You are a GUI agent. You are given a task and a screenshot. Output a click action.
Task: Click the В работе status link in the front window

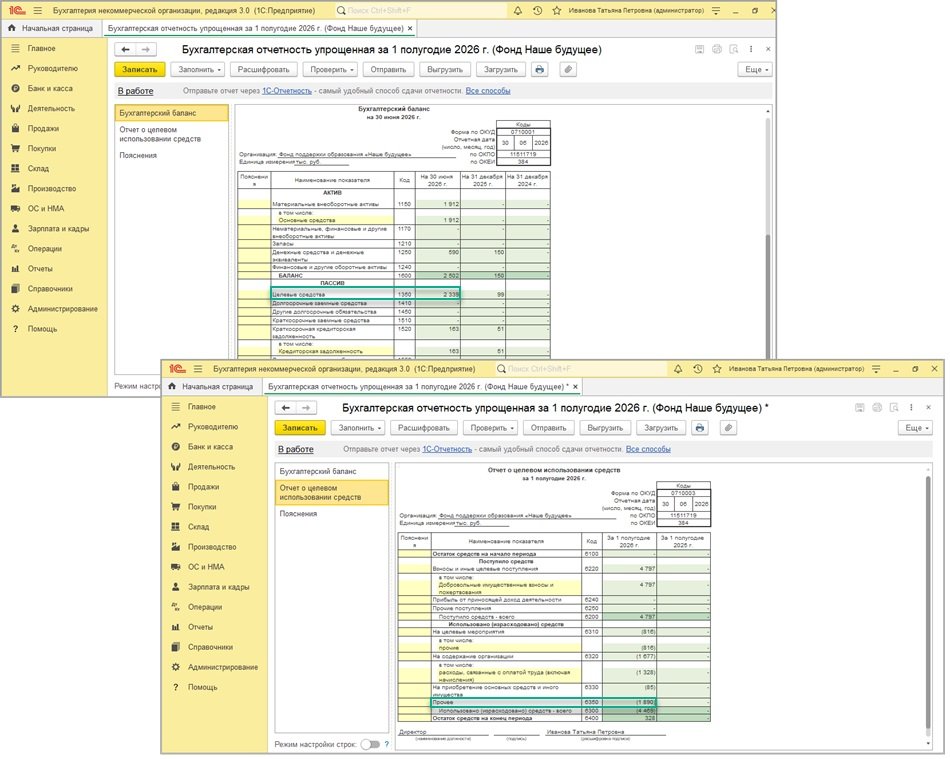tap(296, 449)
